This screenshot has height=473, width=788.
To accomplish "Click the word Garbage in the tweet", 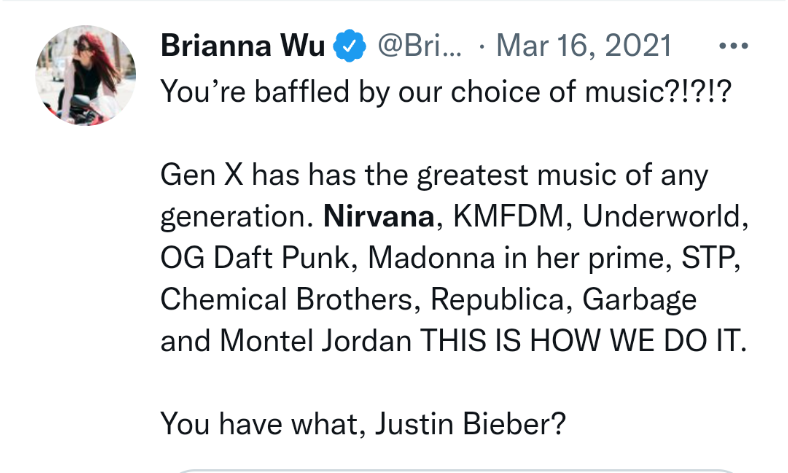I will click(640, 300).
